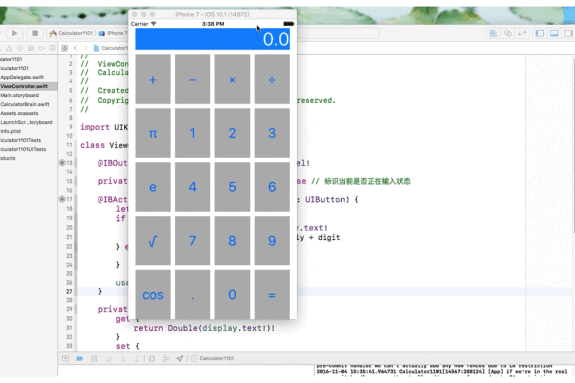Screen dimensions: 575x383
Task: Tap the cos button
Action: coord(153,294)
